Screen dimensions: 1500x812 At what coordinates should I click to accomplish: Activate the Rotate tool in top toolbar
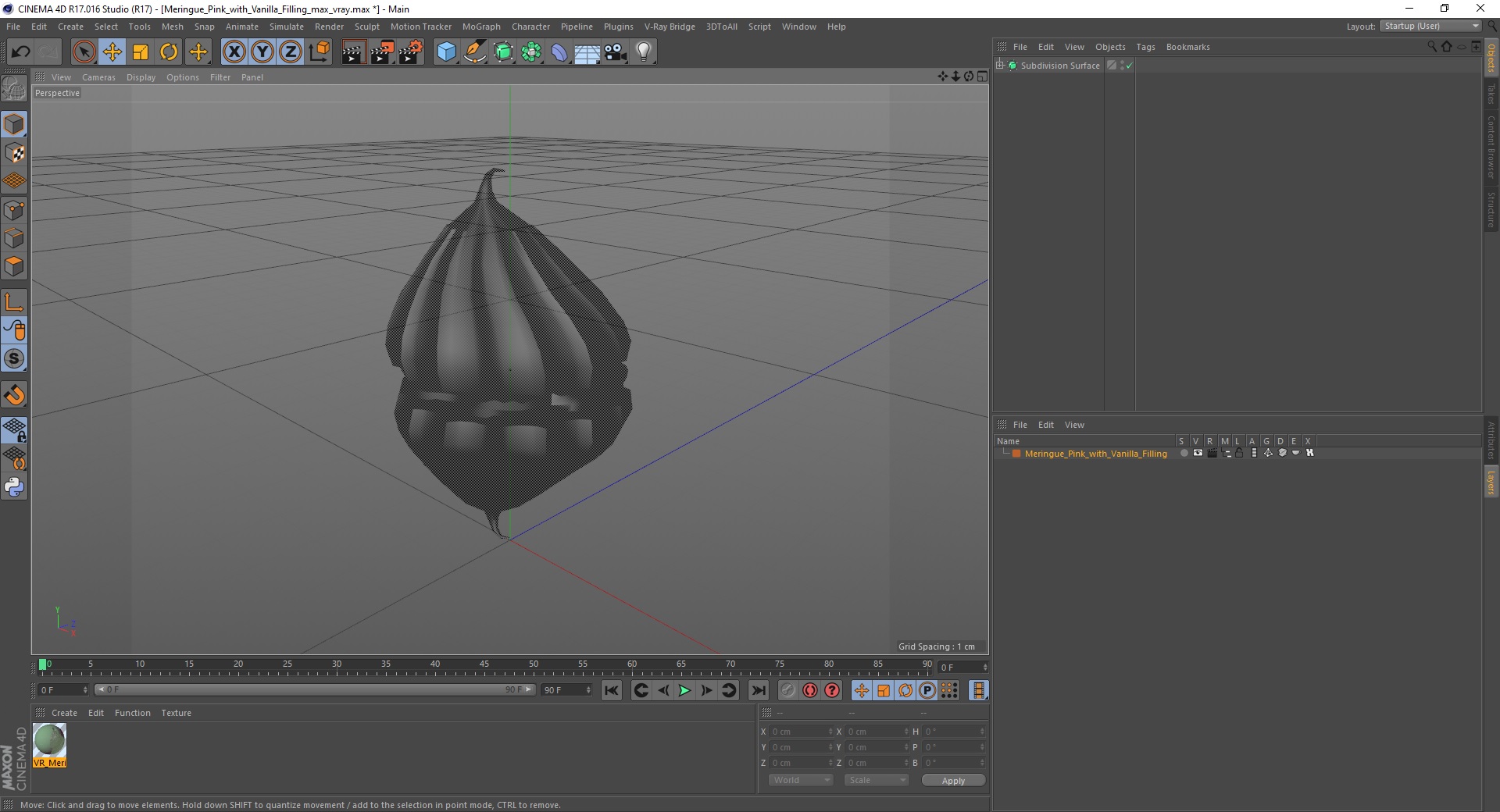[169, 52]
